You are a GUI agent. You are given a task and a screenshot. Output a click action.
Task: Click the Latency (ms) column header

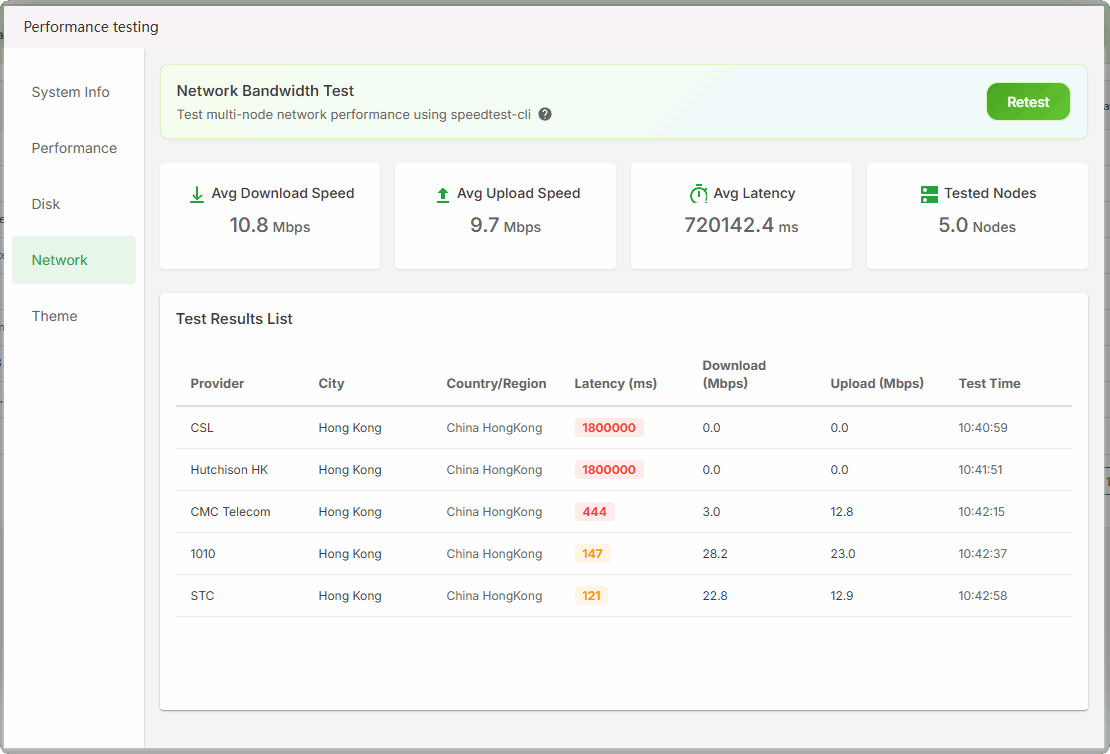pyautogui.click(x=615, y=384)
